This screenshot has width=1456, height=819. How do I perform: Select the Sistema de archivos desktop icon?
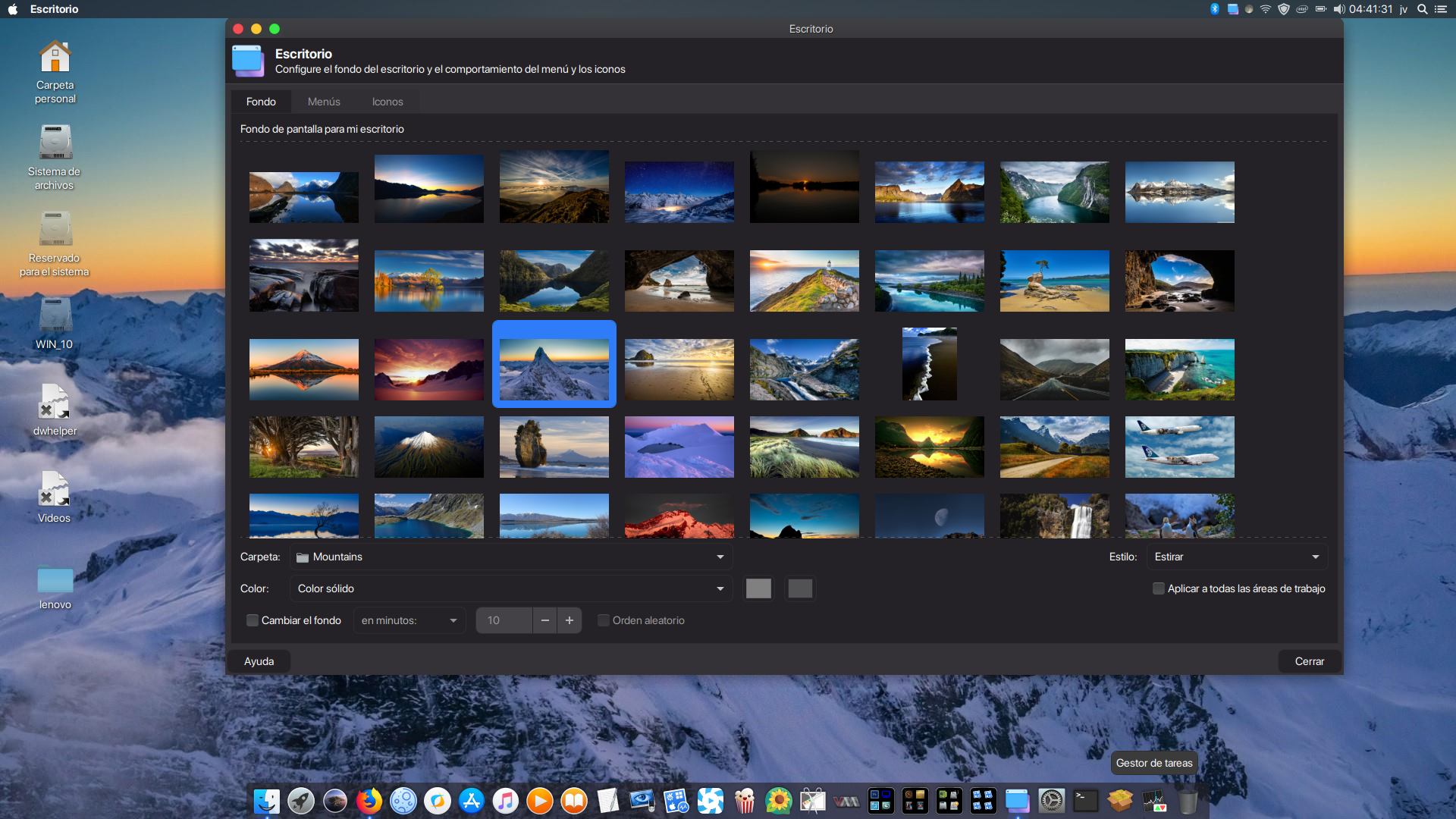tap(55, 158)
